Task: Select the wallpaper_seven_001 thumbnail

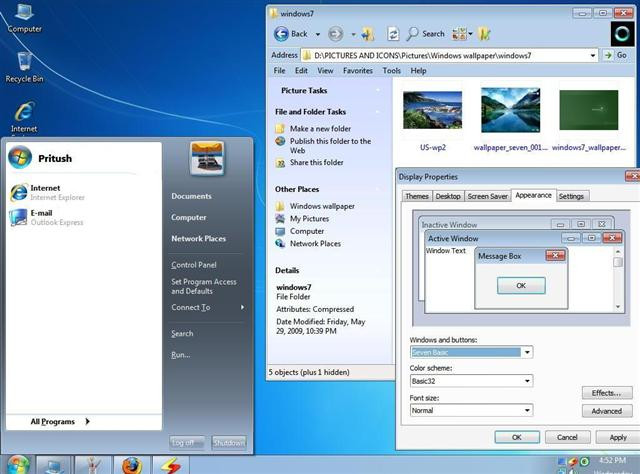Action: coord(510,110)
